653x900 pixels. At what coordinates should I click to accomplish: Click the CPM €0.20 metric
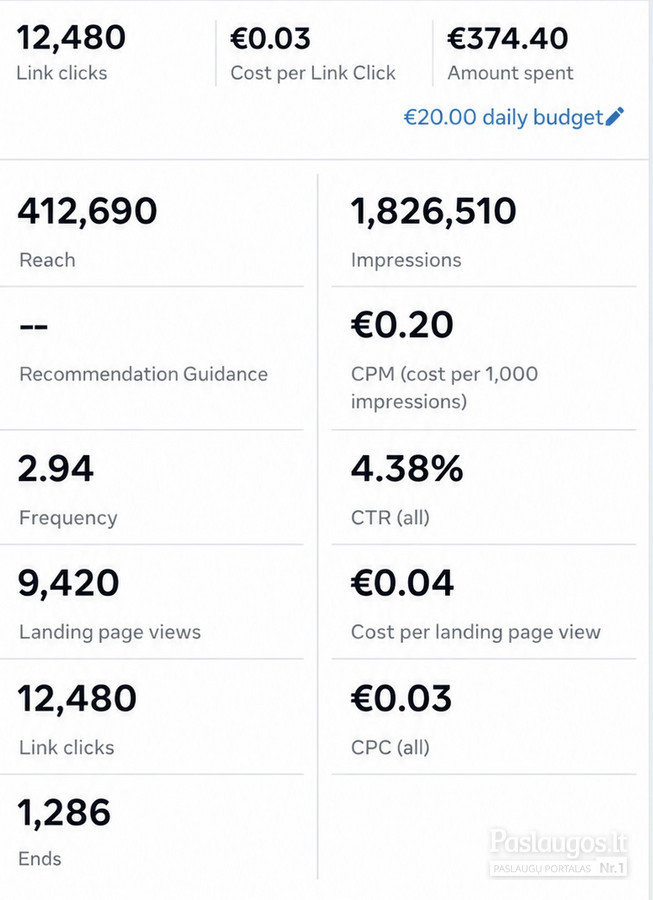point(484,358)
